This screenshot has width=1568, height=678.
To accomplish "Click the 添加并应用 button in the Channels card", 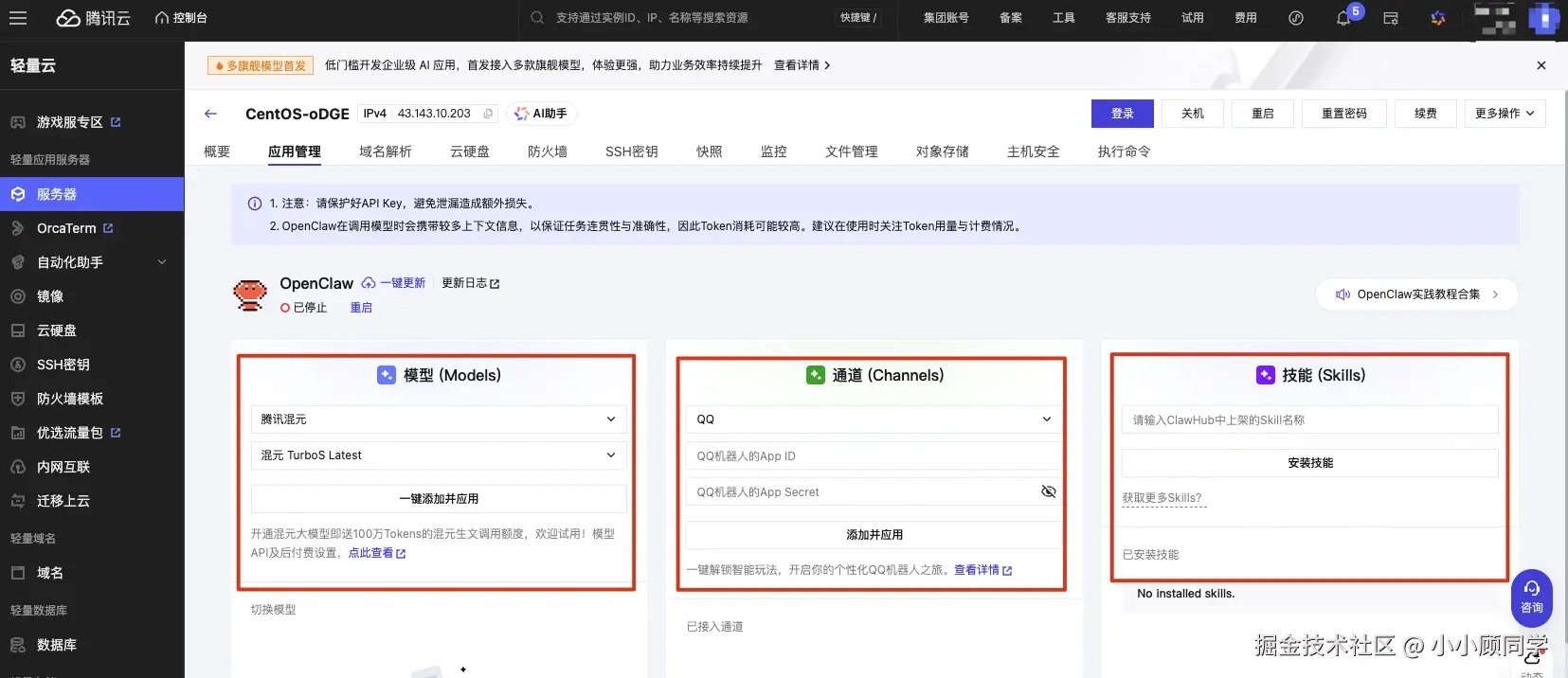I will coord(874,535).
